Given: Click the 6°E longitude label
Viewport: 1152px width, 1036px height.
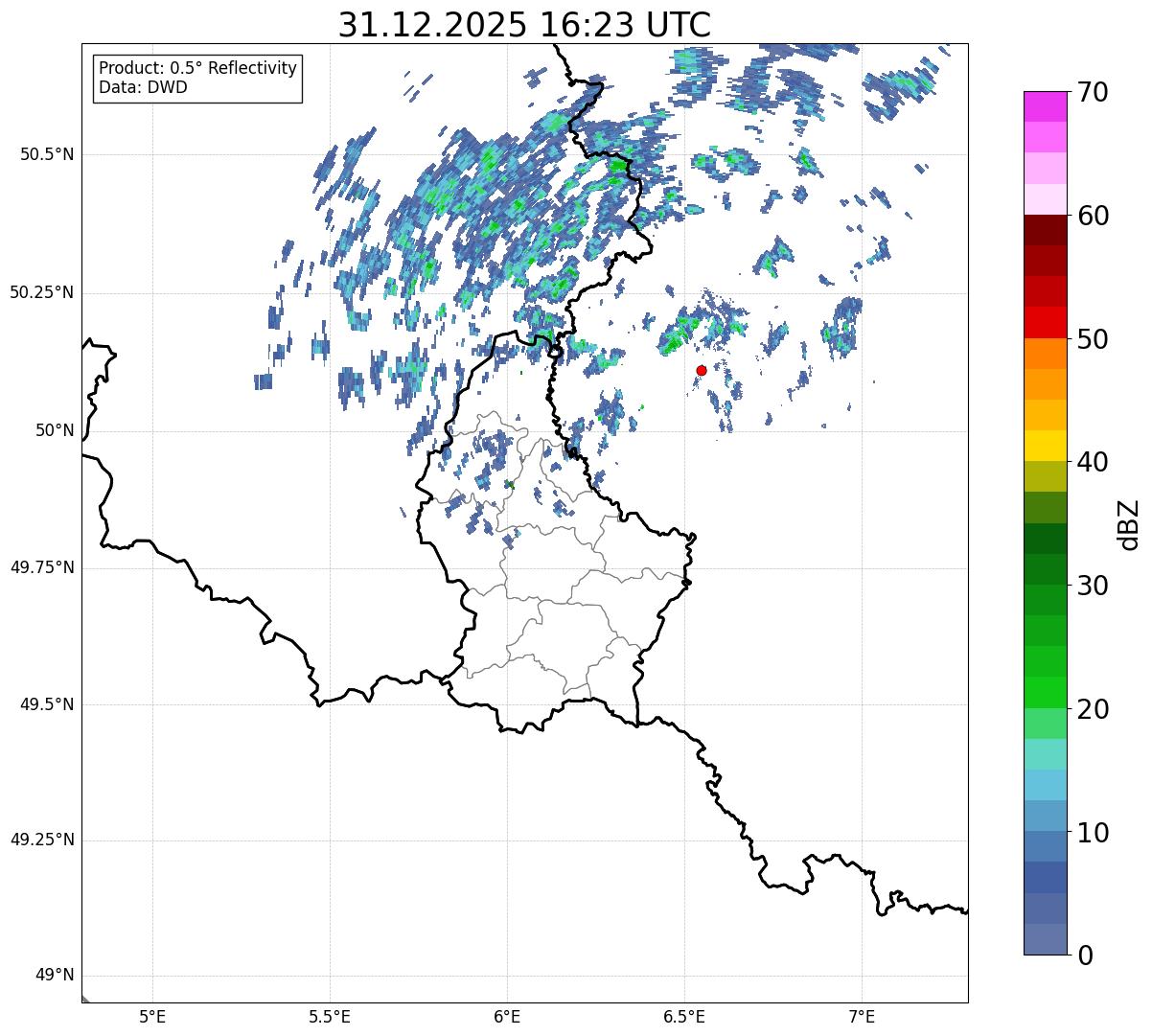Looking at the screenshot, I should (x=507, y=1016).
